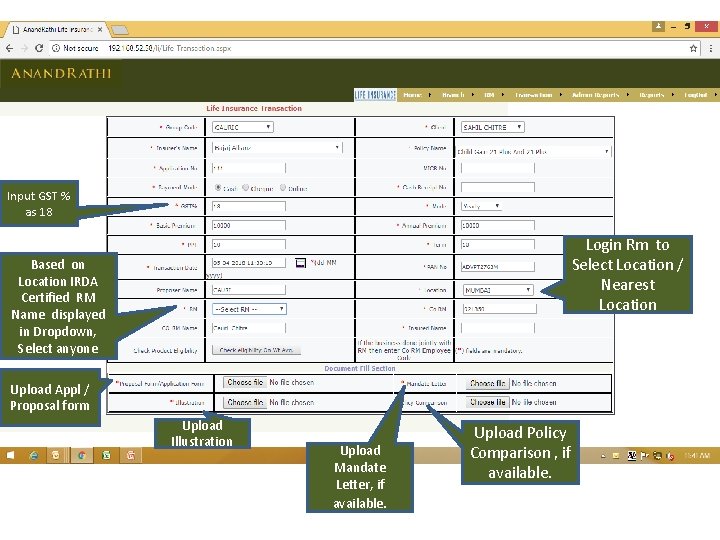The image size is (720, 540).
Task: Choose file for Mandate Letter
Action: 488,383
